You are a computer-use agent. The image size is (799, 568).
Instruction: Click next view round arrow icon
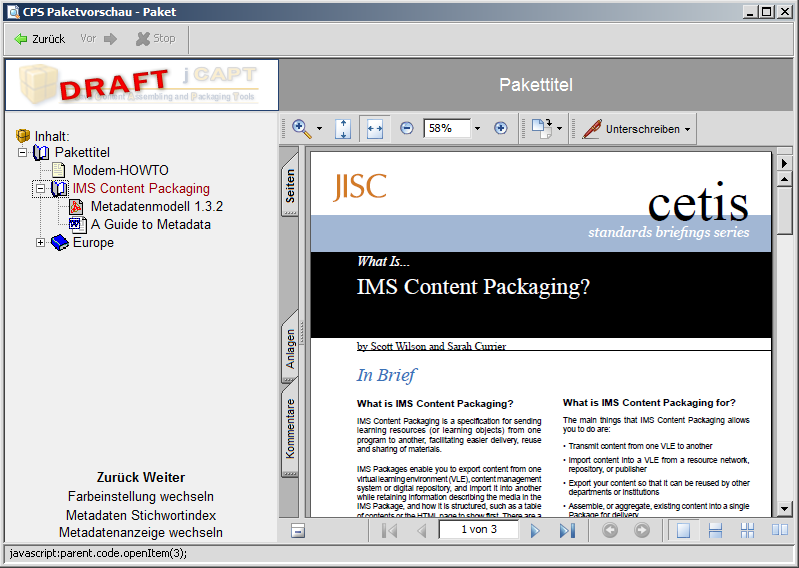coord(642,530)
